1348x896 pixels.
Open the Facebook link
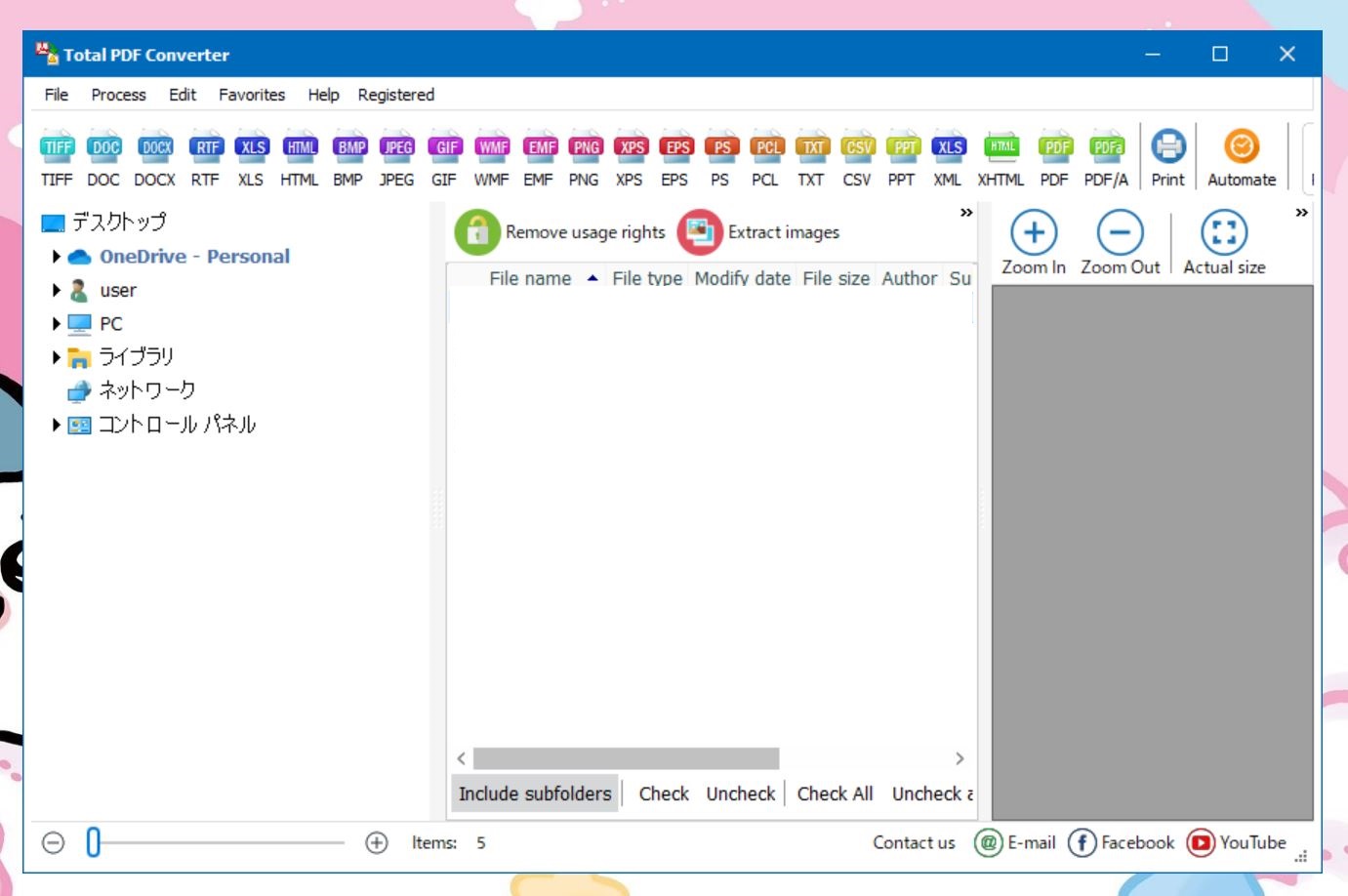(x=1121, y=842)
